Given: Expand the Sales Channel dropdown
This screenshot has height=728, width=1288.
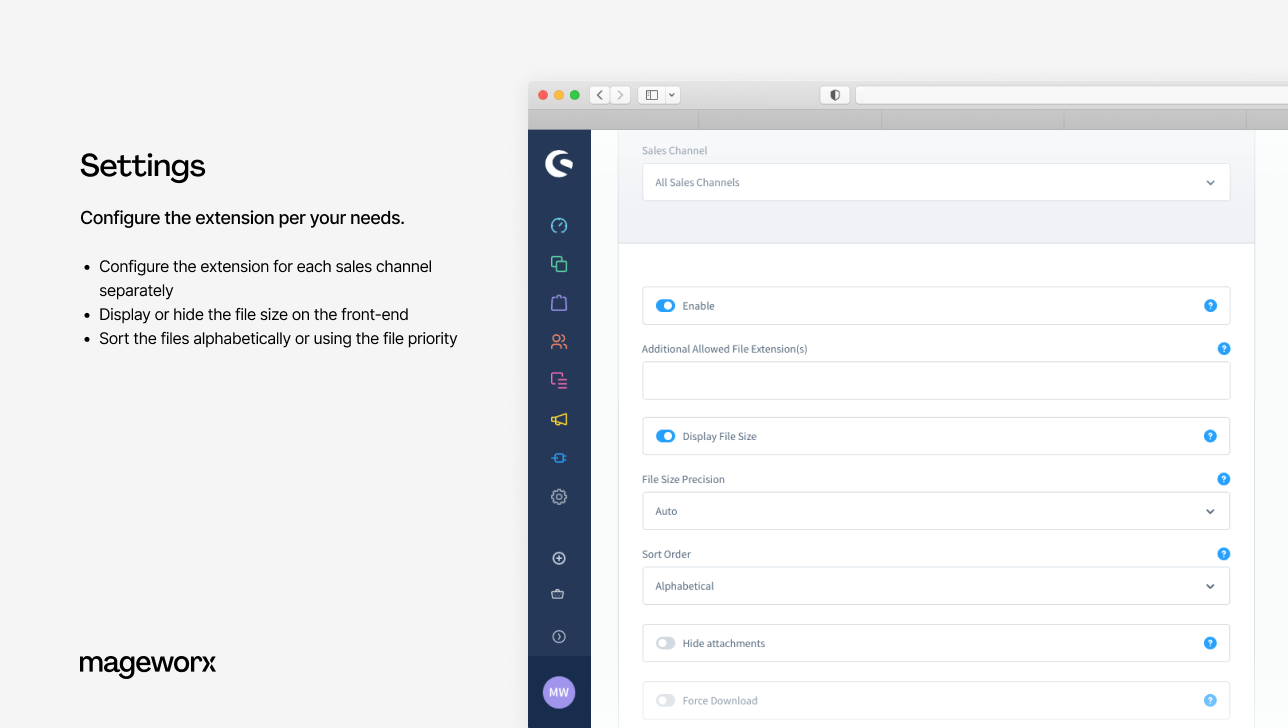Looking at the screenshot, I should [935, 183].
